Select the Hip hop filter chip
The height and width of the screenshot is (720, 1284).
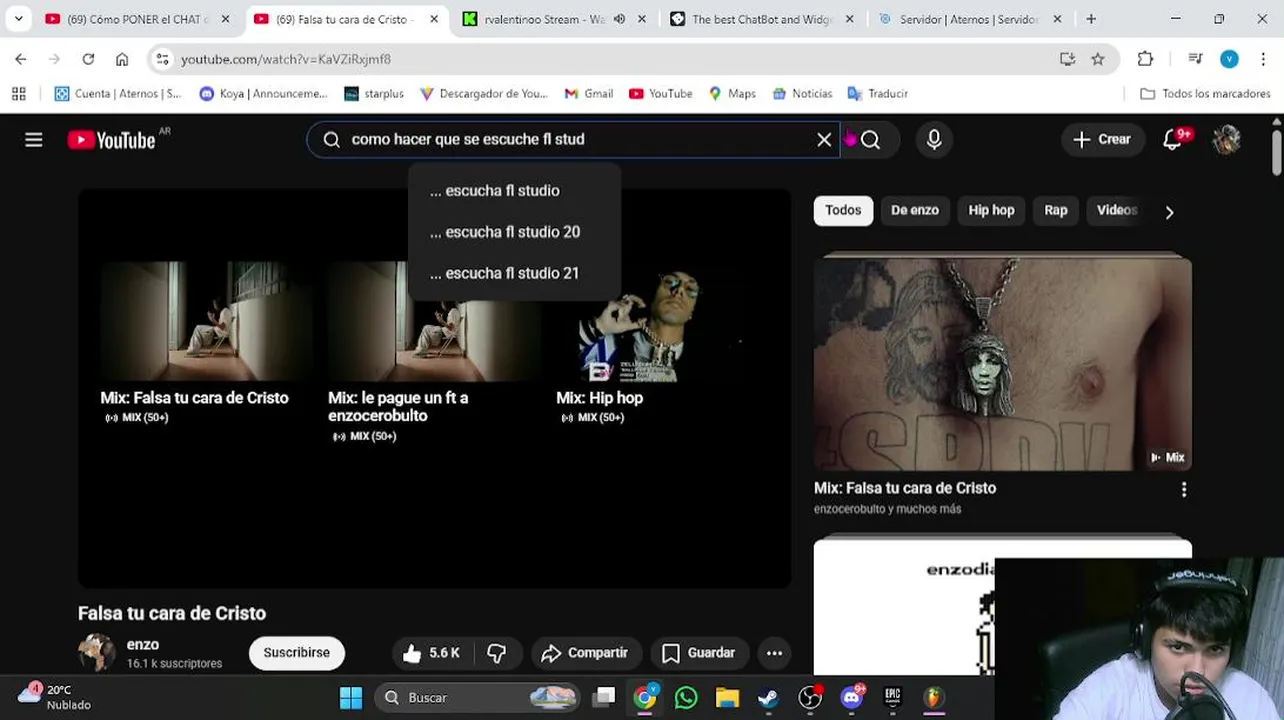click(991, 210)
